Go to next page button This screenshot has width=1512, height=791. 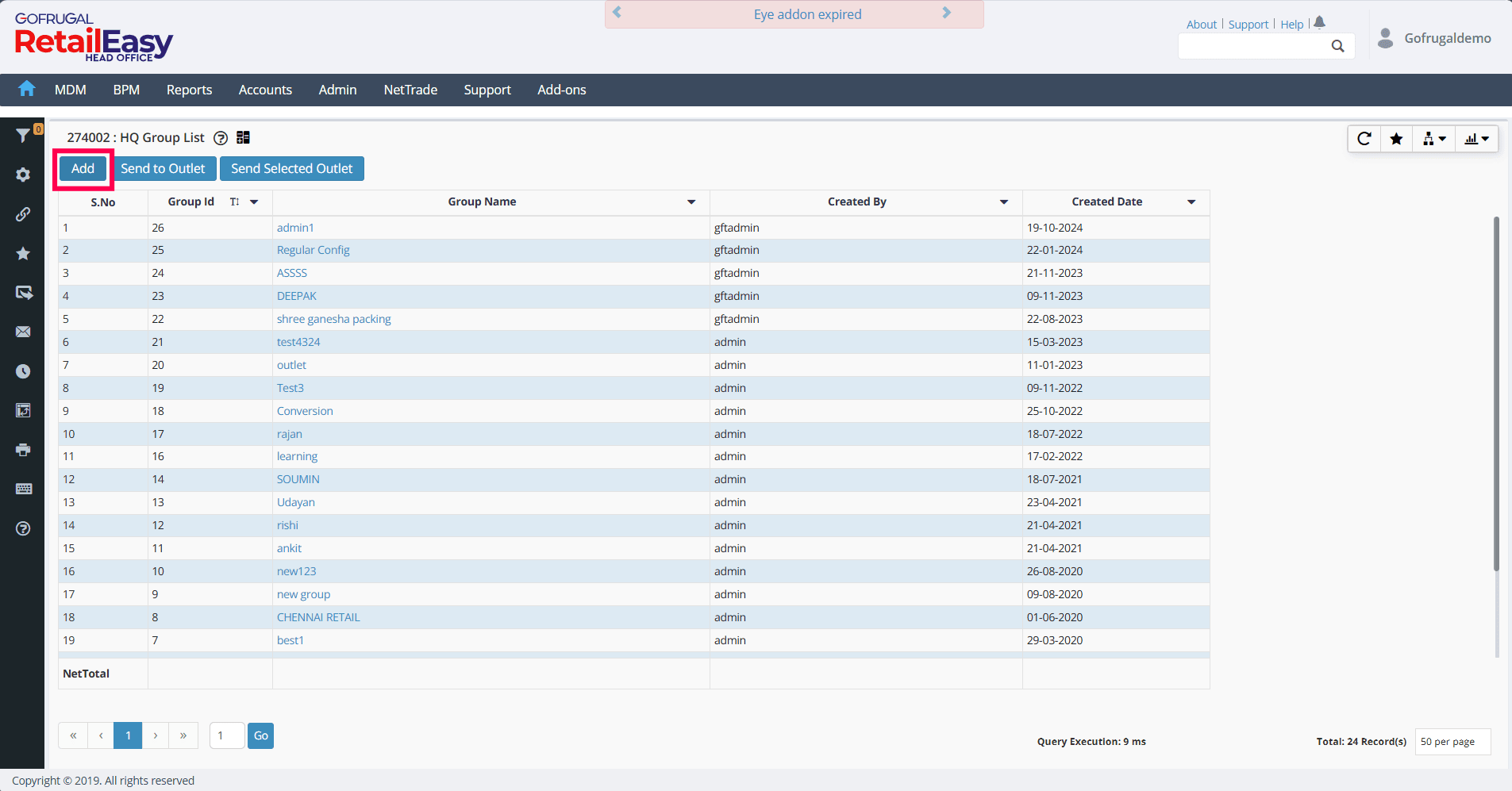tap(156, 735)
